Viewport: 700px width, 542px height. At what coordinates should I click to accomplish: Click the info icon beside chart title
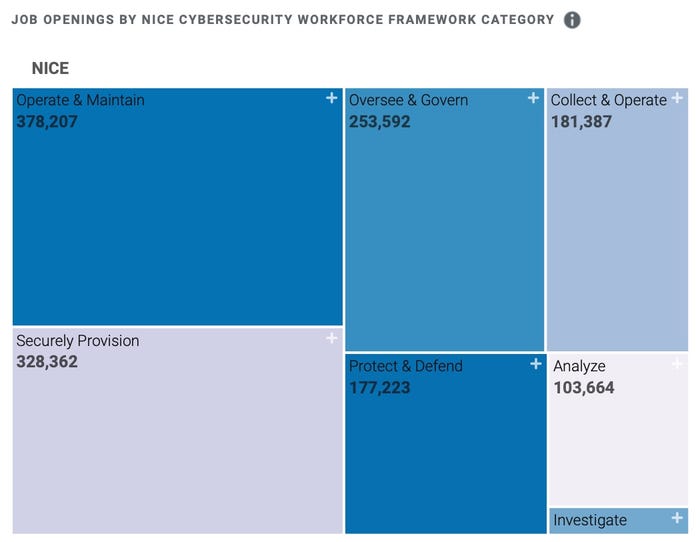coord(572,20)
